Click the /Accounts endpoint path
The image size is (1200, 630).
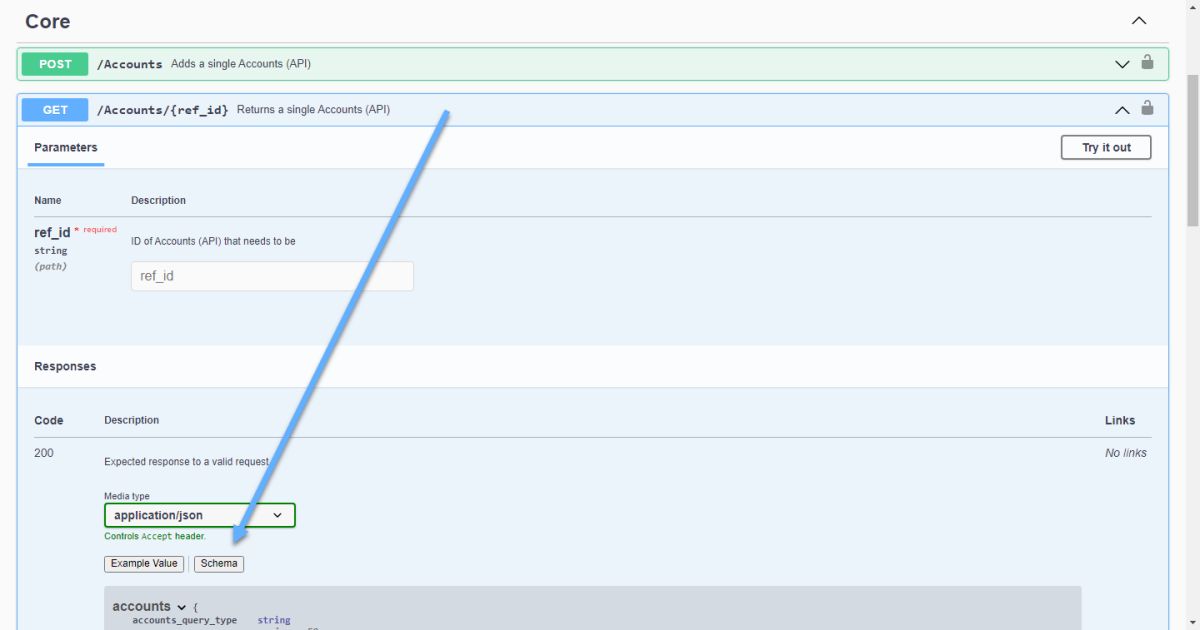coord(129,64)
